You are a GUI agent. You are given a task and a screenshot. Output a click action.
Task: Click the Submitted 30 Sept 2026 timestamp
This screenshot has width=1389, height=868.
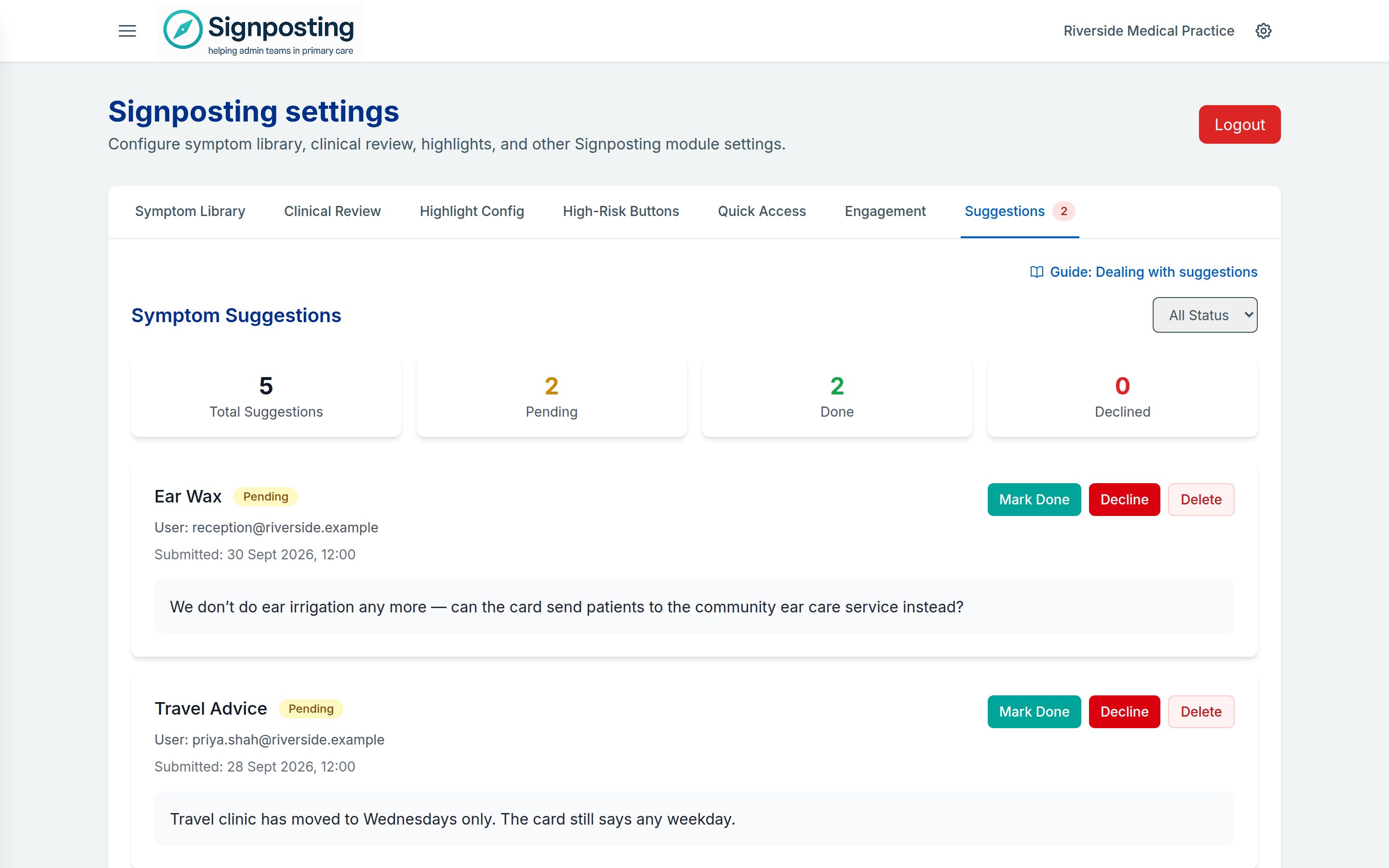pos(255,555)
